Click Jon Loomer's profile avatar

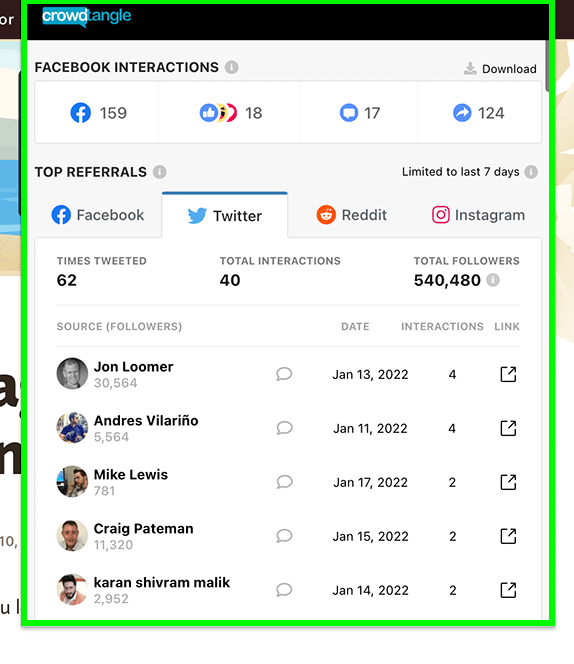pyautogui.click(x=72, y=374)
